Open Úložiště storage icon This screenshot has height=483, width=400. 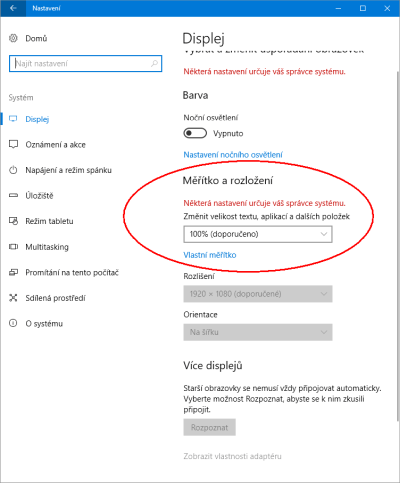pyautogui.click(x=13, y=195)
